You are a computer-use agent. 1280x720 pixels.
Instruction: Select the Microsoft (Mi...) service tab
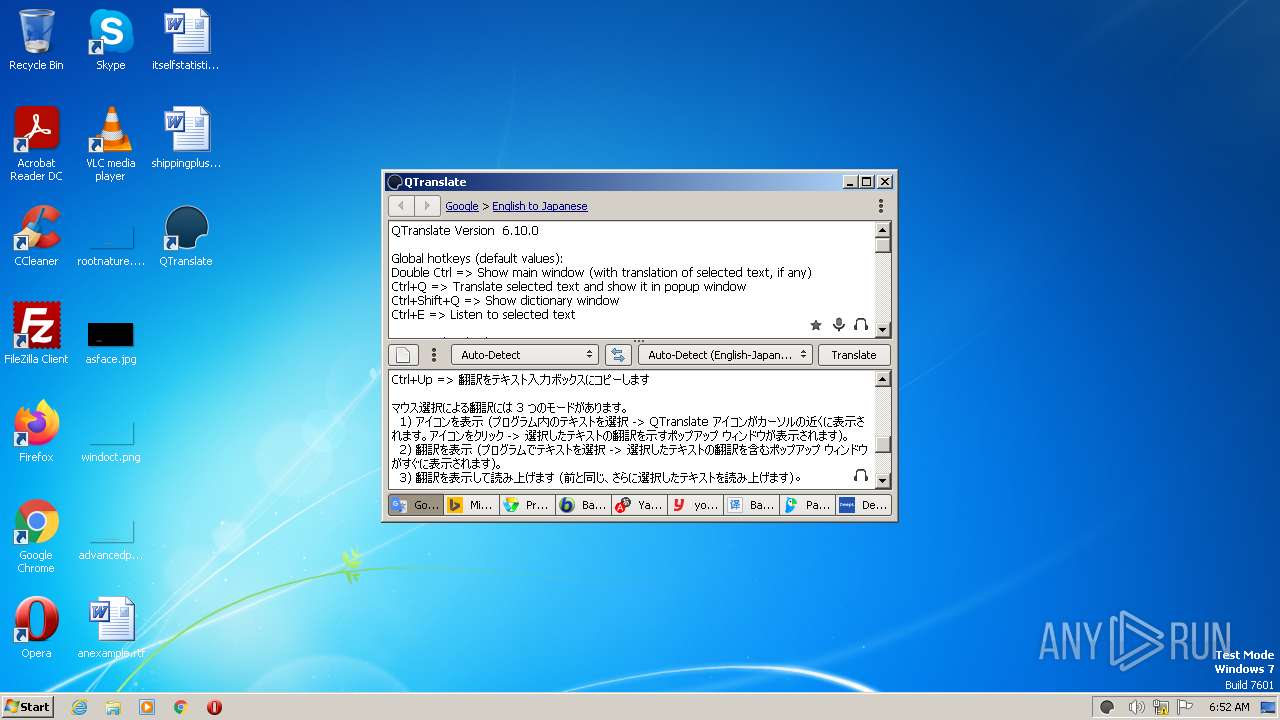pyautogui.click(x=471, y=505)
